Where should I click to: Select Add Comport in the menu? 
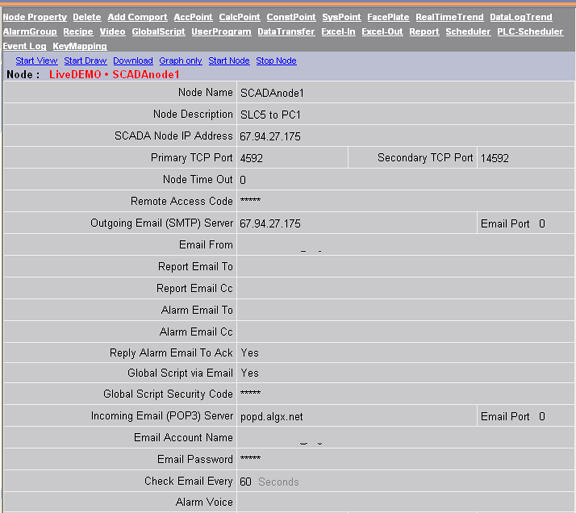137,17
